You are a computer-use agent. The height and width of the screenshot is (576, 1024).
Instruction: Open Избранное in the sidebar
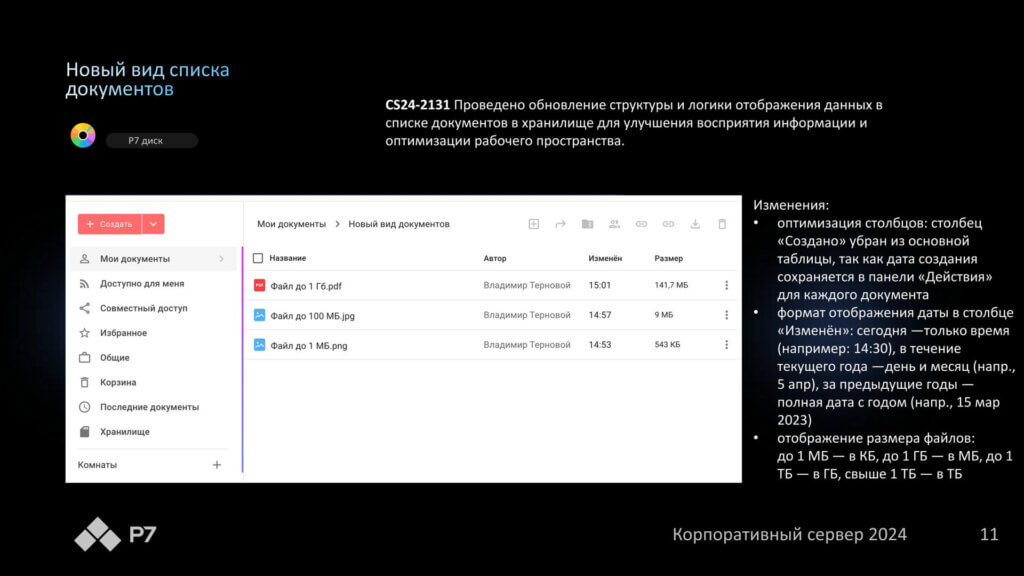[123, 333]
